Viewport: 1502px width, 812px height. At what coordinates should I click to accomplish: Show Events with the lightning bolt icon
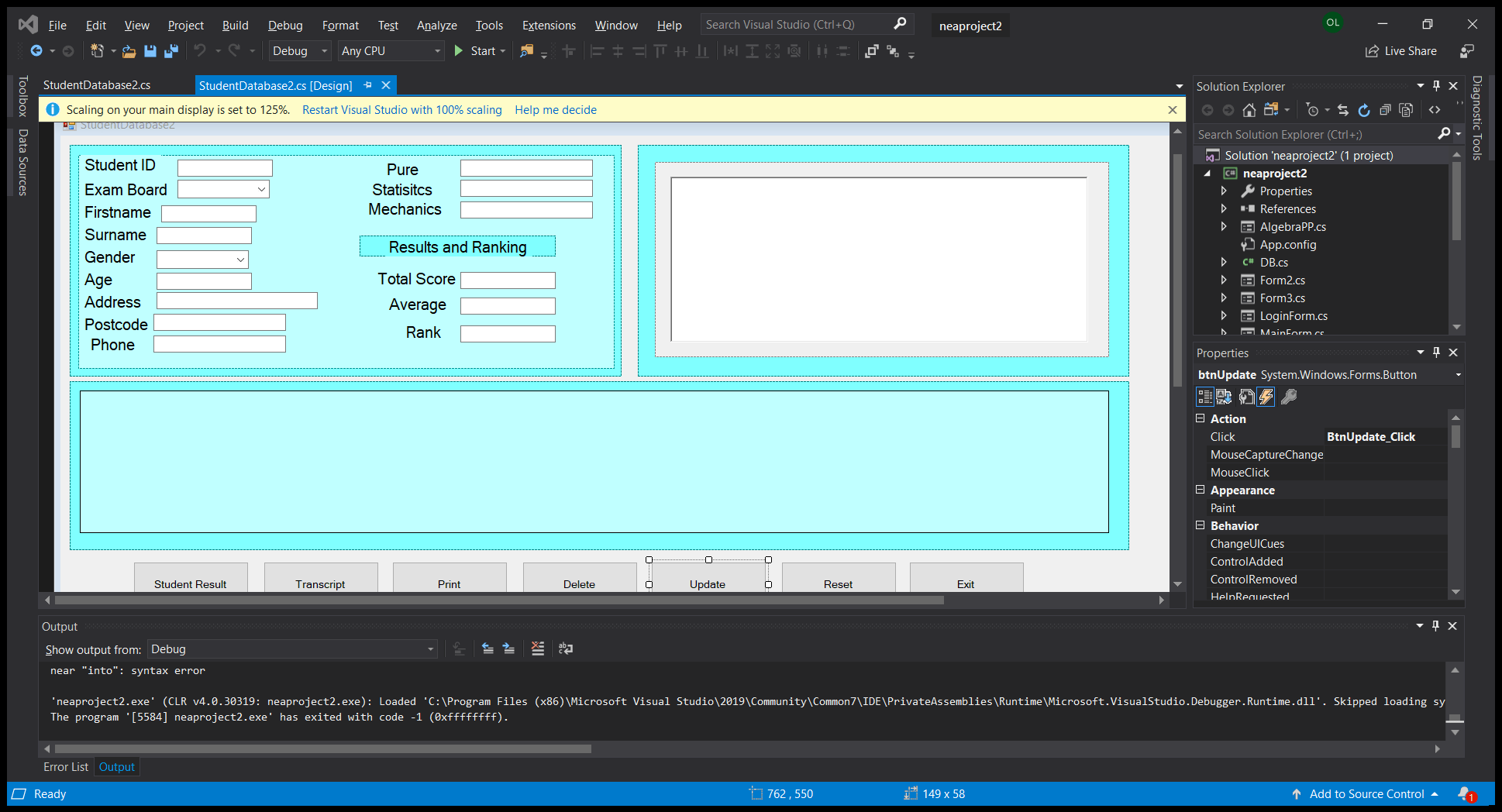tap(1266, 397)
